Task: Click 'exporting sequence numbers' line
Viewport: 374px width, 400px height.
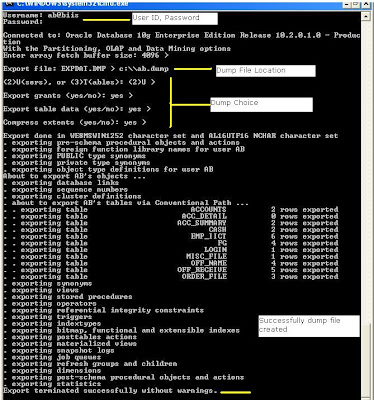Action: click(65, 189)
